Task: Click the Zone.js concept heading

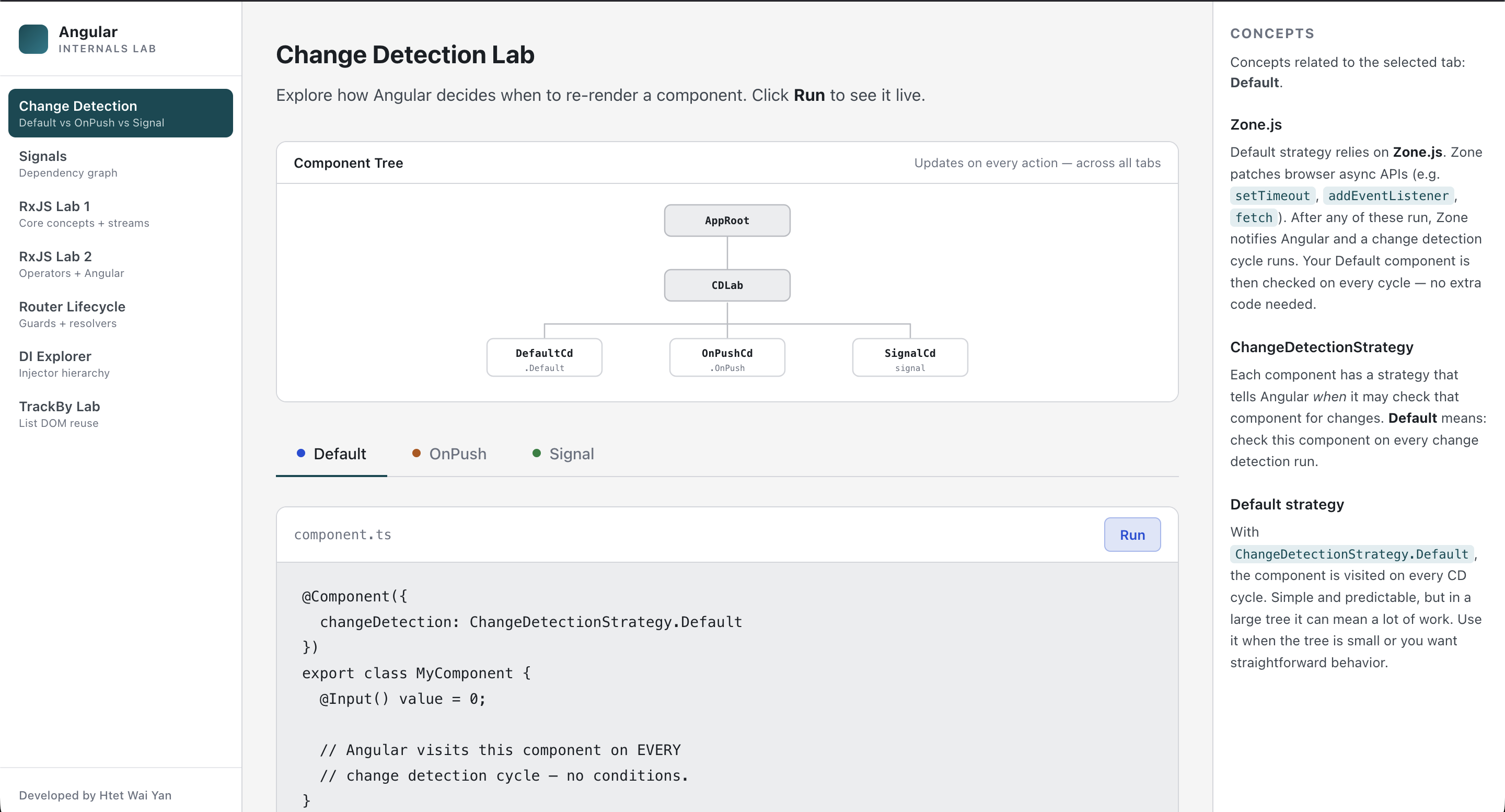Action: pos(1256,124)
